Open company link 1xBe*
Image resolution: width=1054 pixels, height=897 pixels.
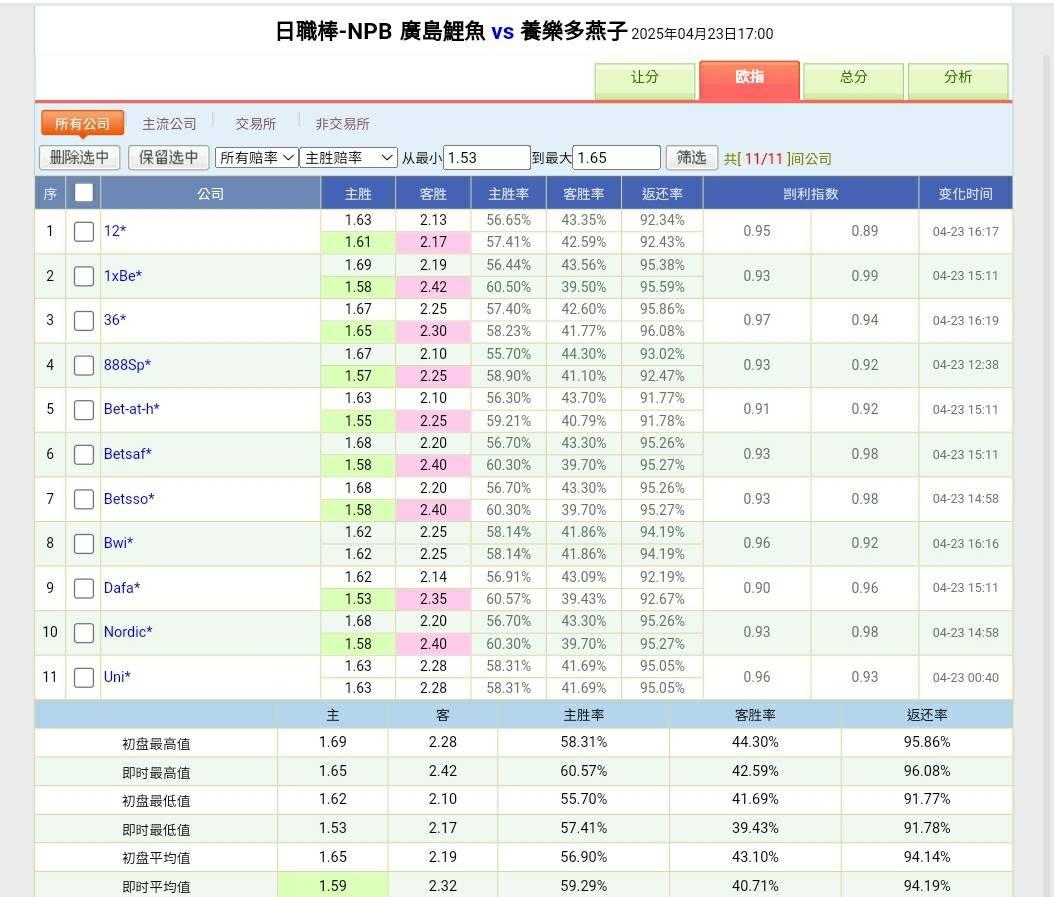coord(123,276)
